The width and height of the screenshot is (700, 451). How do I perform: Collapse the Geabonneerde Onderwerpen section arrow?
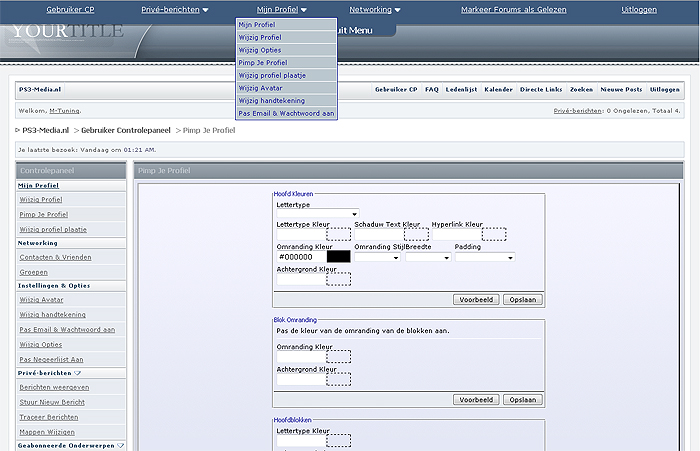click(x=121, y=445)
